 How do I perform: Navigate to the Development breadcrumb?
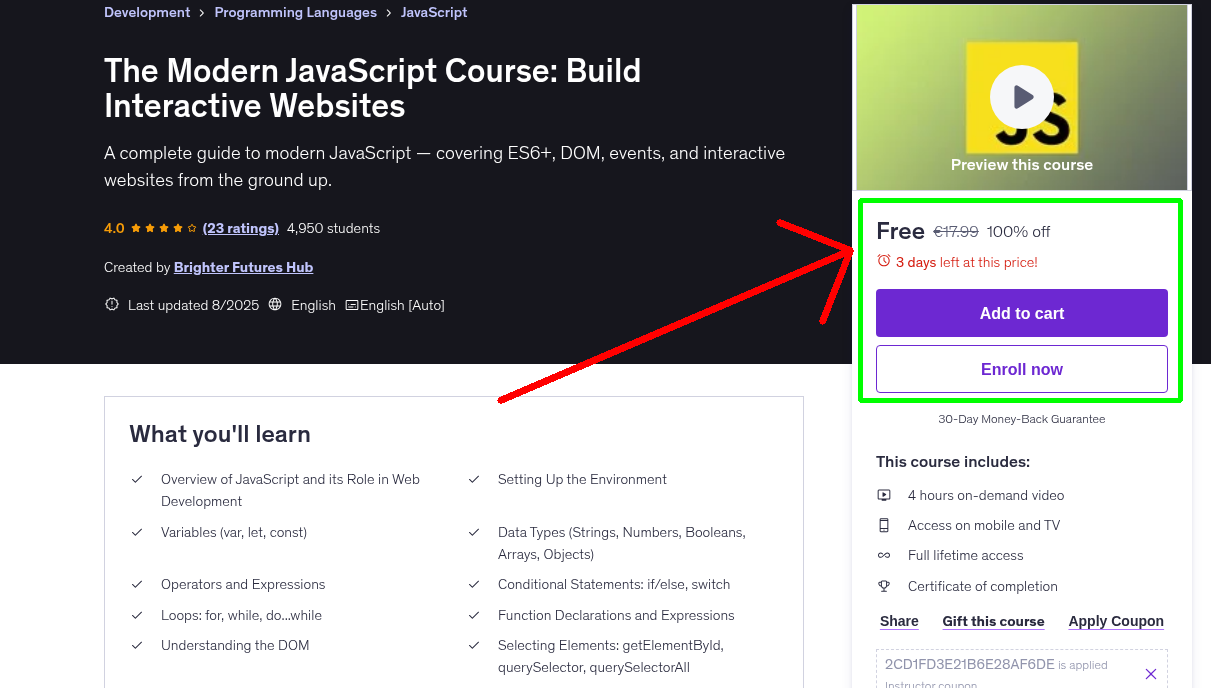pyautogui.click(x=146, y=12)
